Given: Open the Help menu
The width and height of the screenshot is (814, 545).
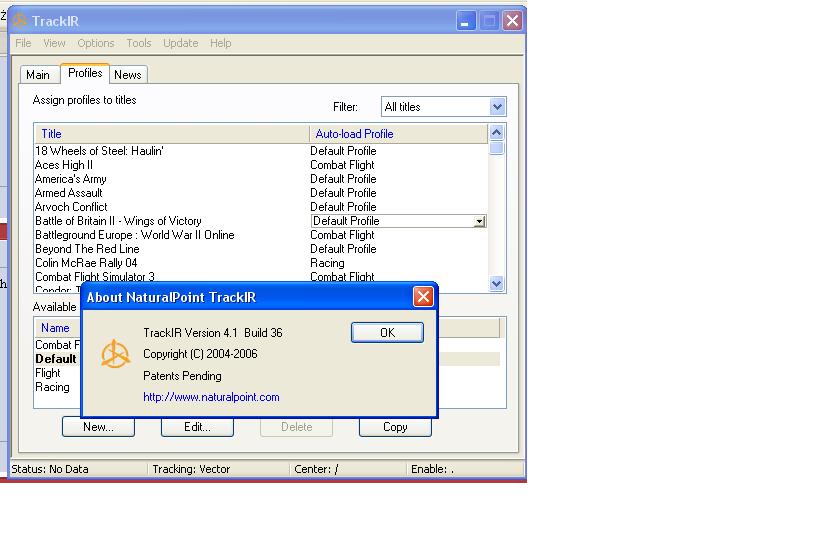Looking at the screenshot, I should tap(221, 43).
